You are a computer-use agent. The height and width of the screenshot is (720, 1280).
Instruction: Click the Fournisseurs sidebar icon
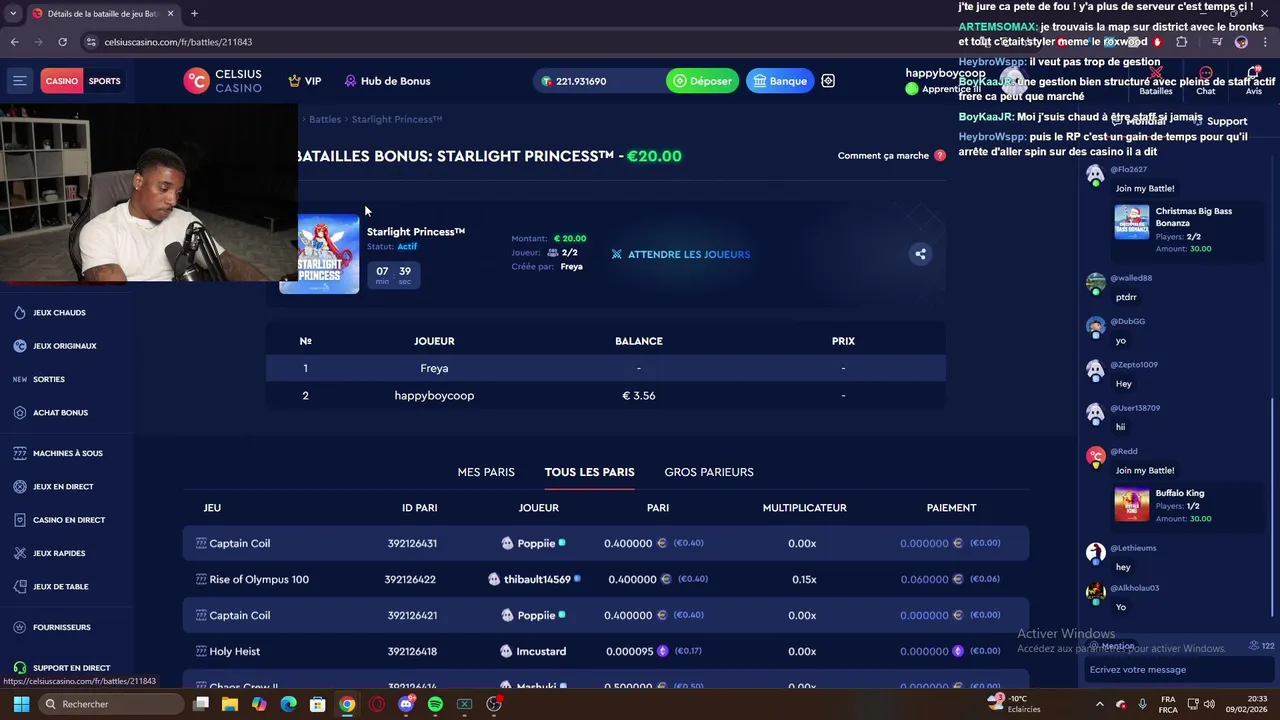[20, 627]
